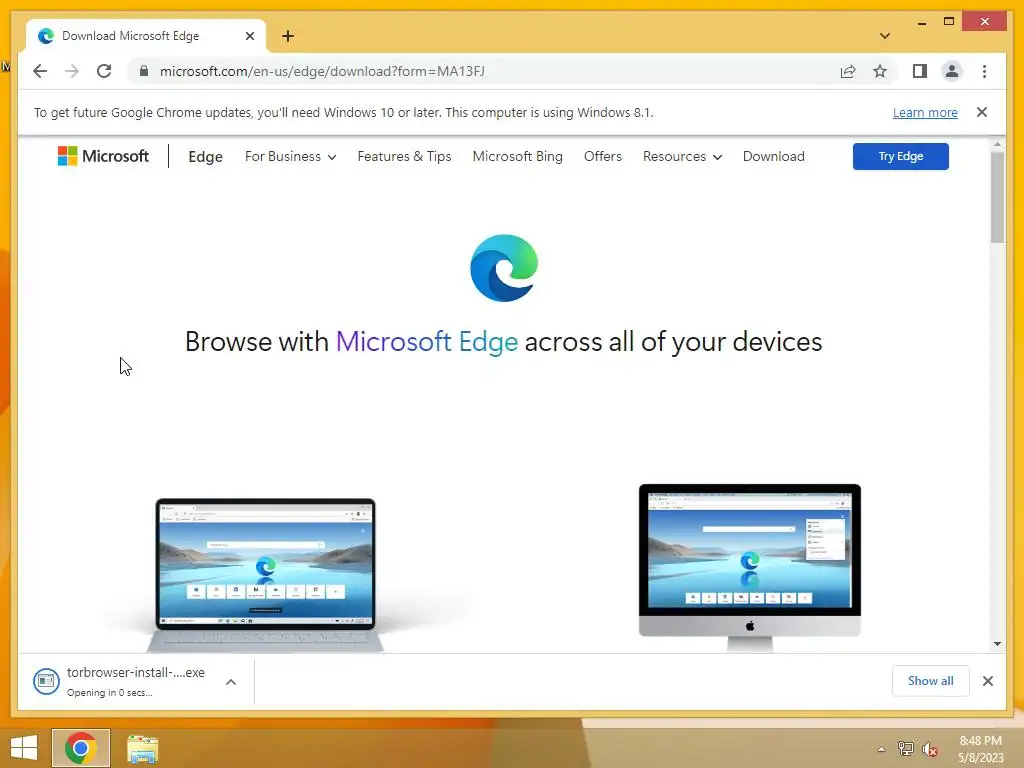Open File Explorer from the taskbar
This screenshot has width=1024, height=768.
(142, 748)
